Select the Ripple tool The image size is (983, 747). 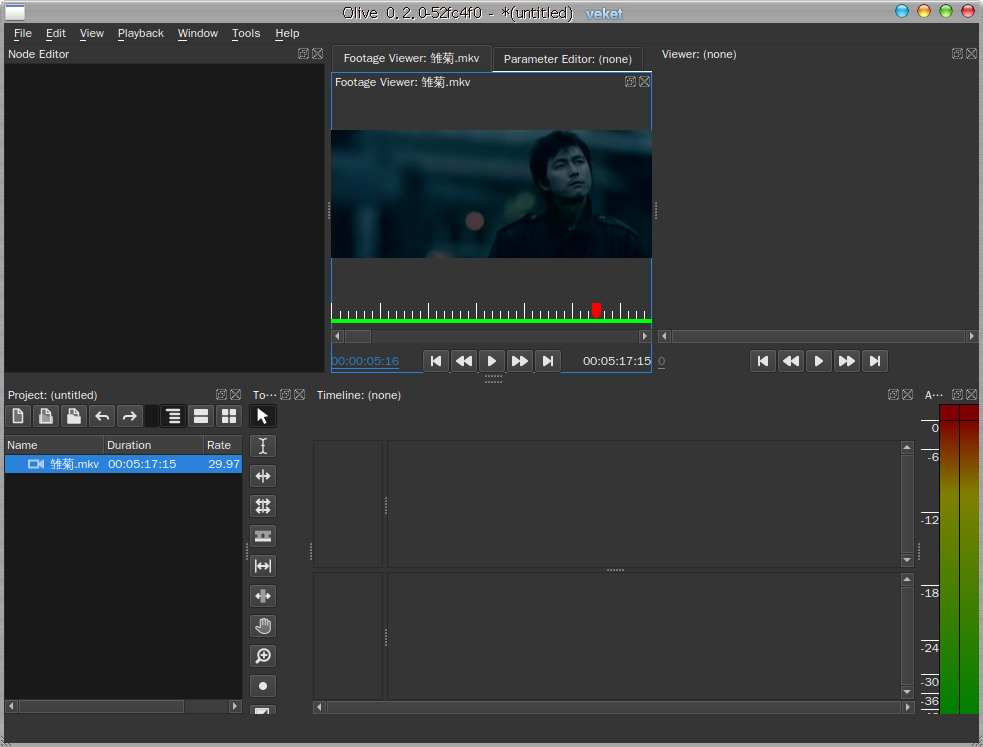coord(263,476)
